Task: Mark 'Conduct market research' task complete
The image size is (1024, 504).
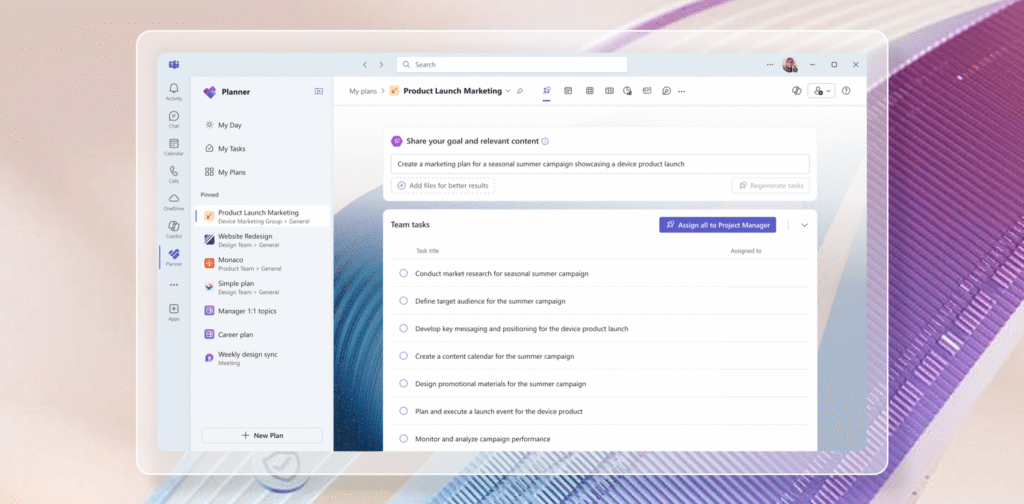Action: tap(404, 273)
